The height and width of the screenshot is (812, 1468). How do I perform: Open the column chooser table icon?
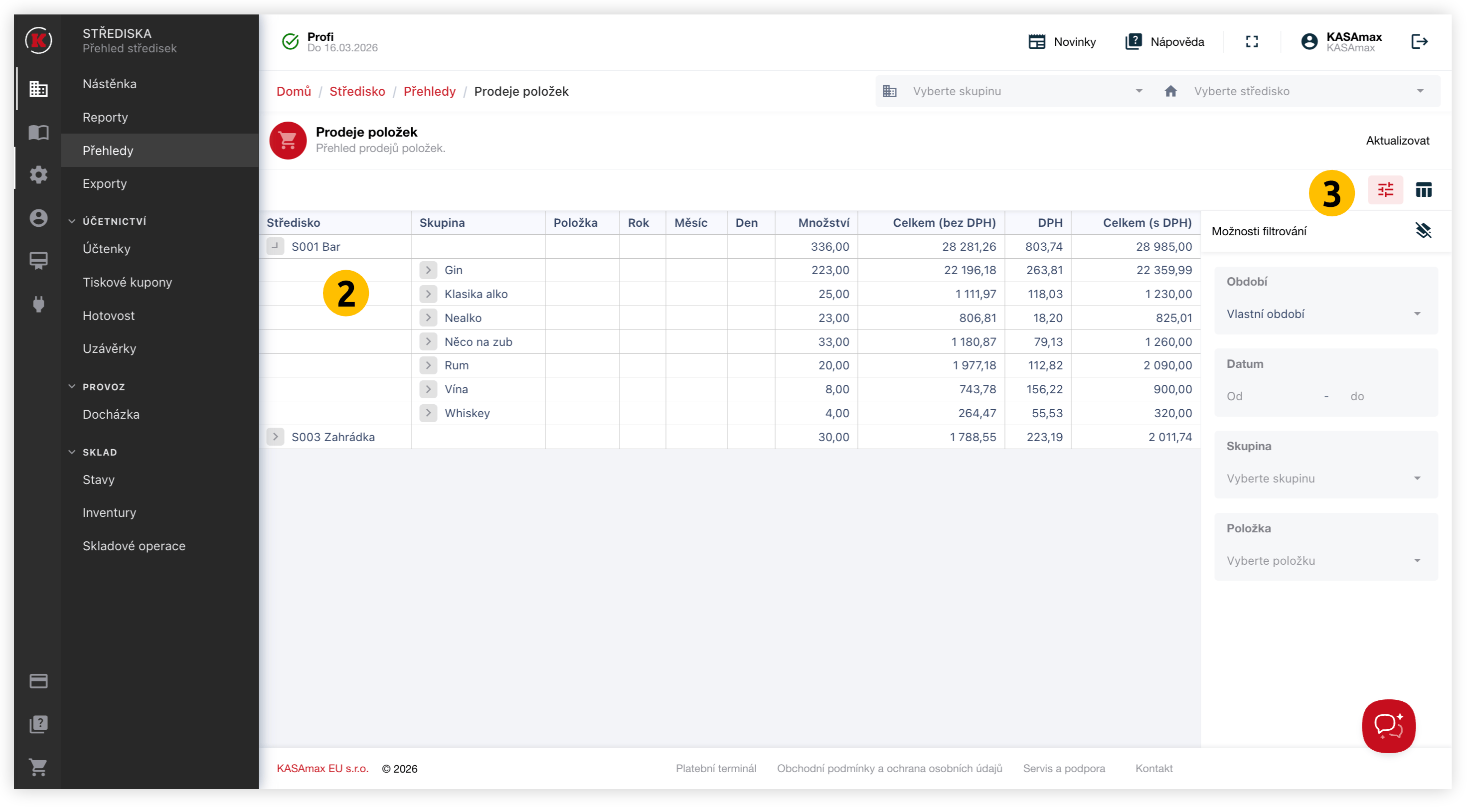pyautogui.click(x=1423, y=190)
